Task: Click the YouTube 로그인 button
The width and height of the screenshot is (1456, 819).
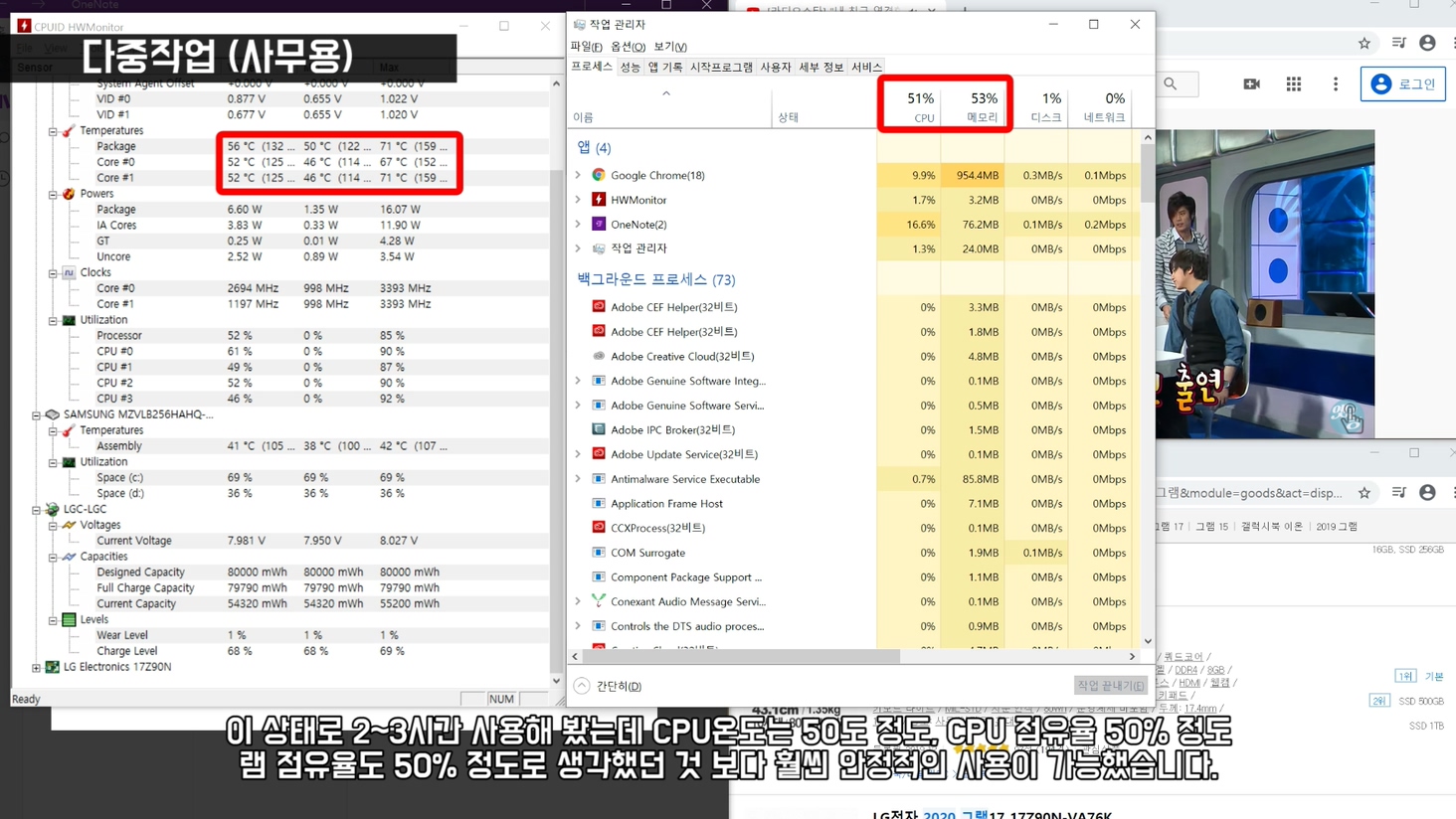Action: click(1403, 84)
